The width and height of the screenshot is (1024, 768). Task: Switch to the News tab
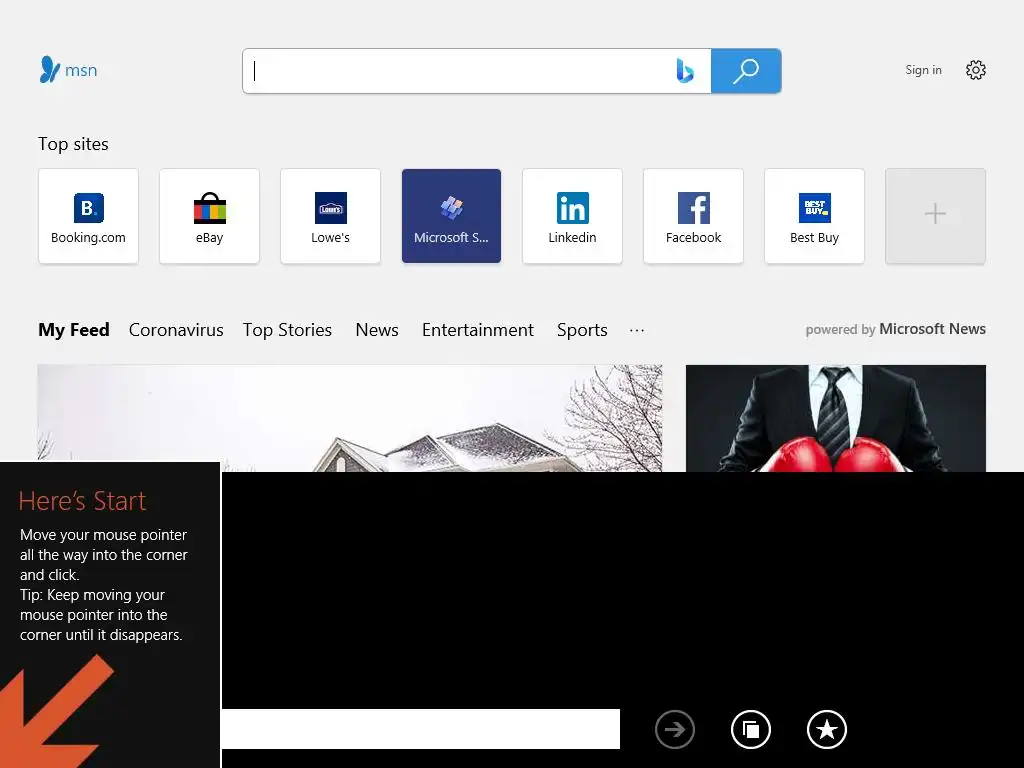point(377,330)
